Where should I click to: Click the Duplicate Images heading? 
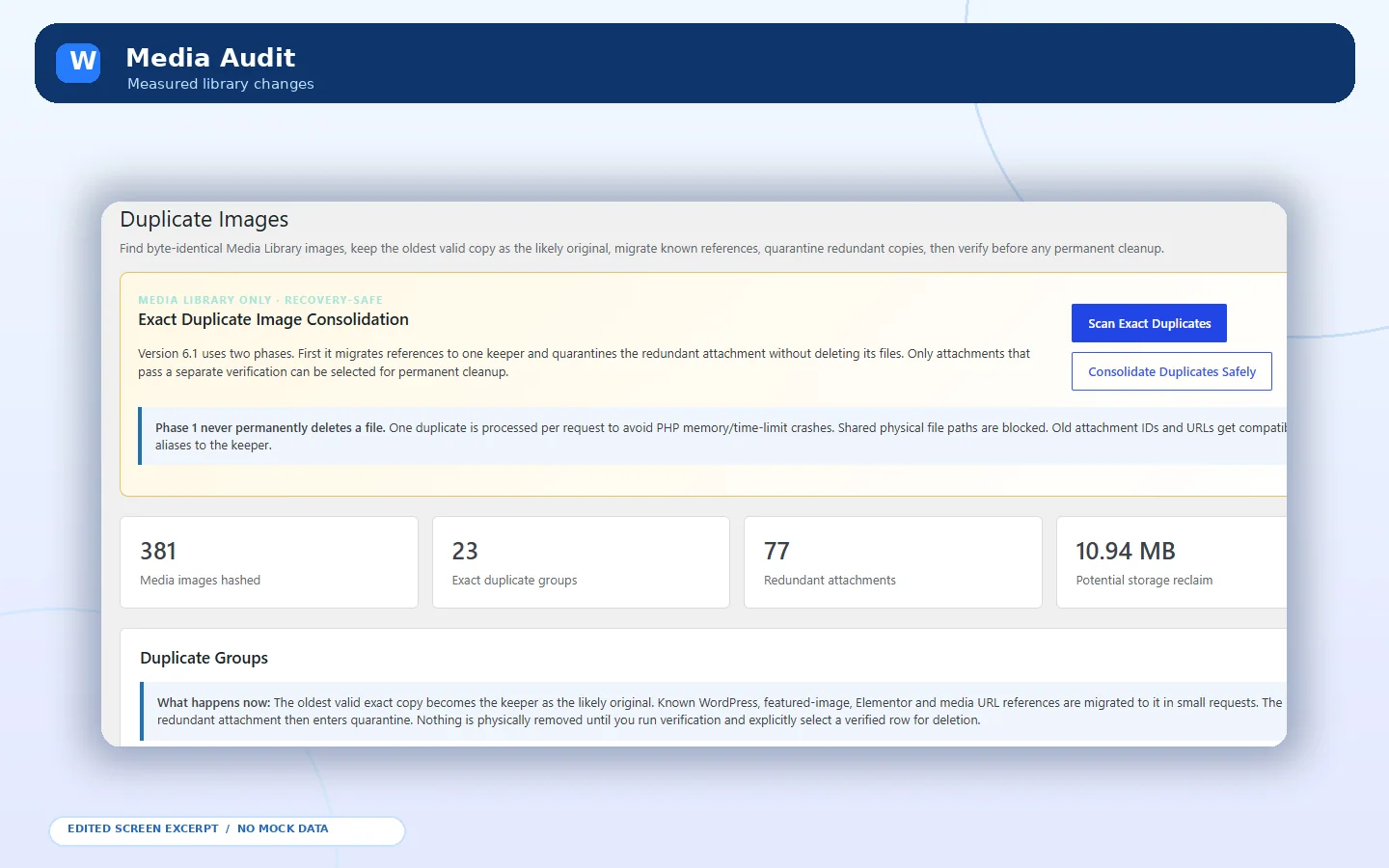click(204, 220)
